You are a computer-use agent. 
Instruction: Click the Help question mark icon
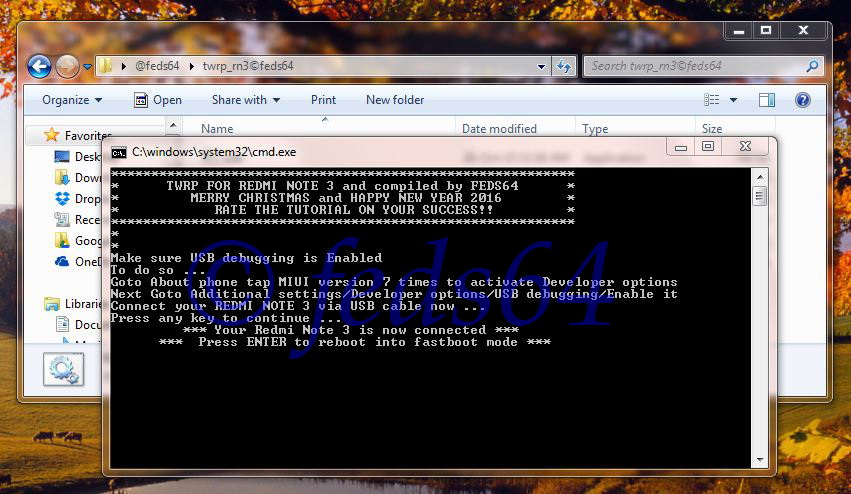click(803, 100)
